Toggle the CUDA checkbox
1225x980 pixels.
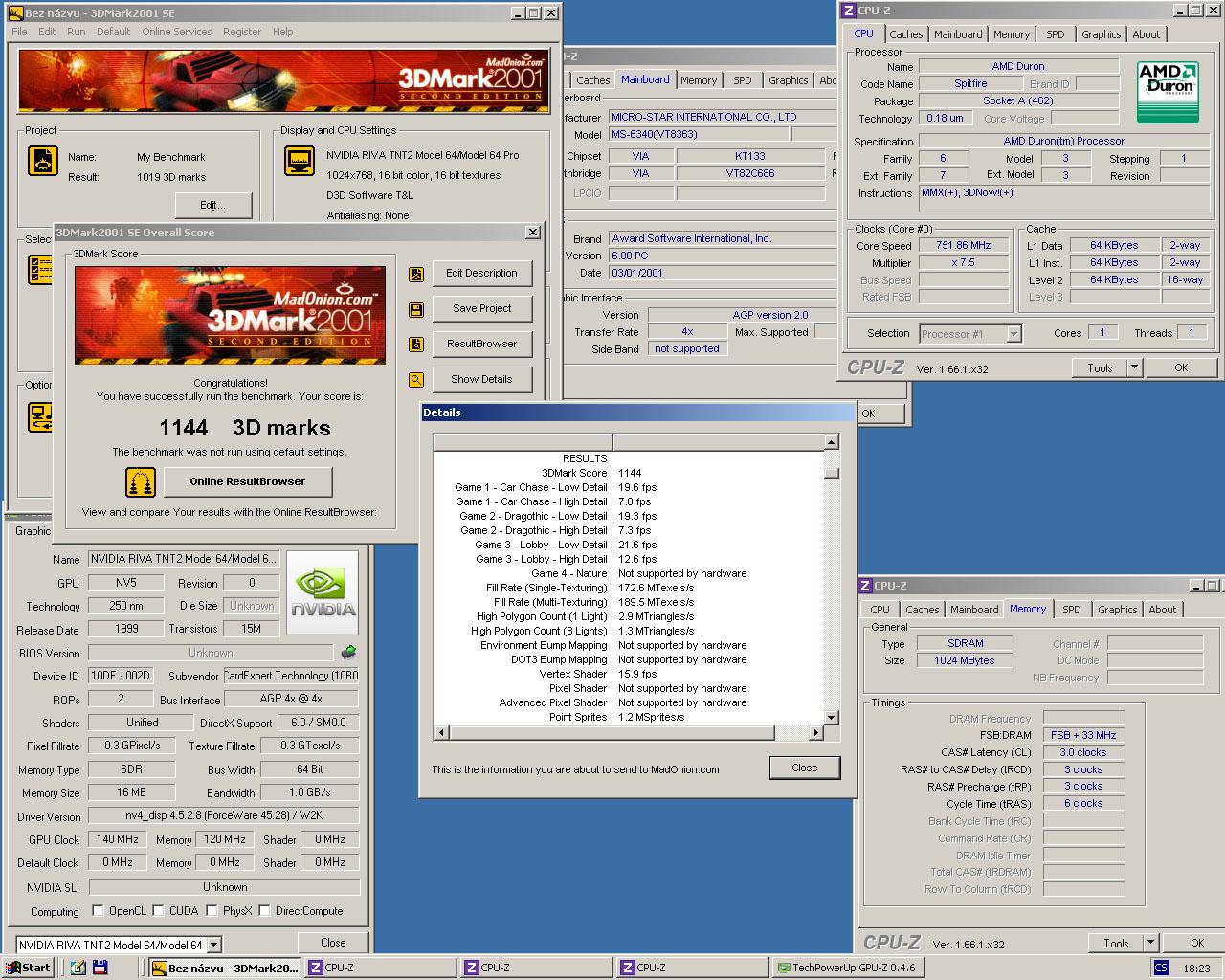pos(158,911)
